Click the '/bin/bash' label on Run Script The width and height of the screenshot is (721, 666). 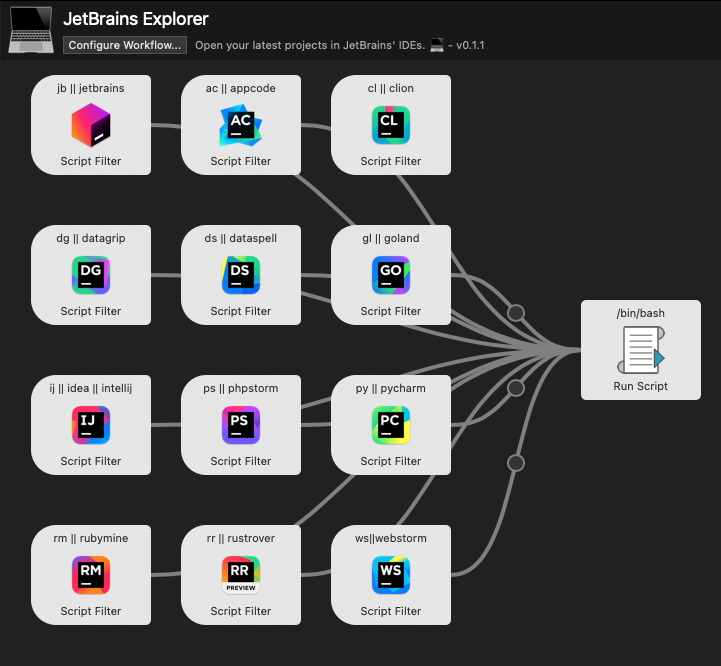pos(641,313)
